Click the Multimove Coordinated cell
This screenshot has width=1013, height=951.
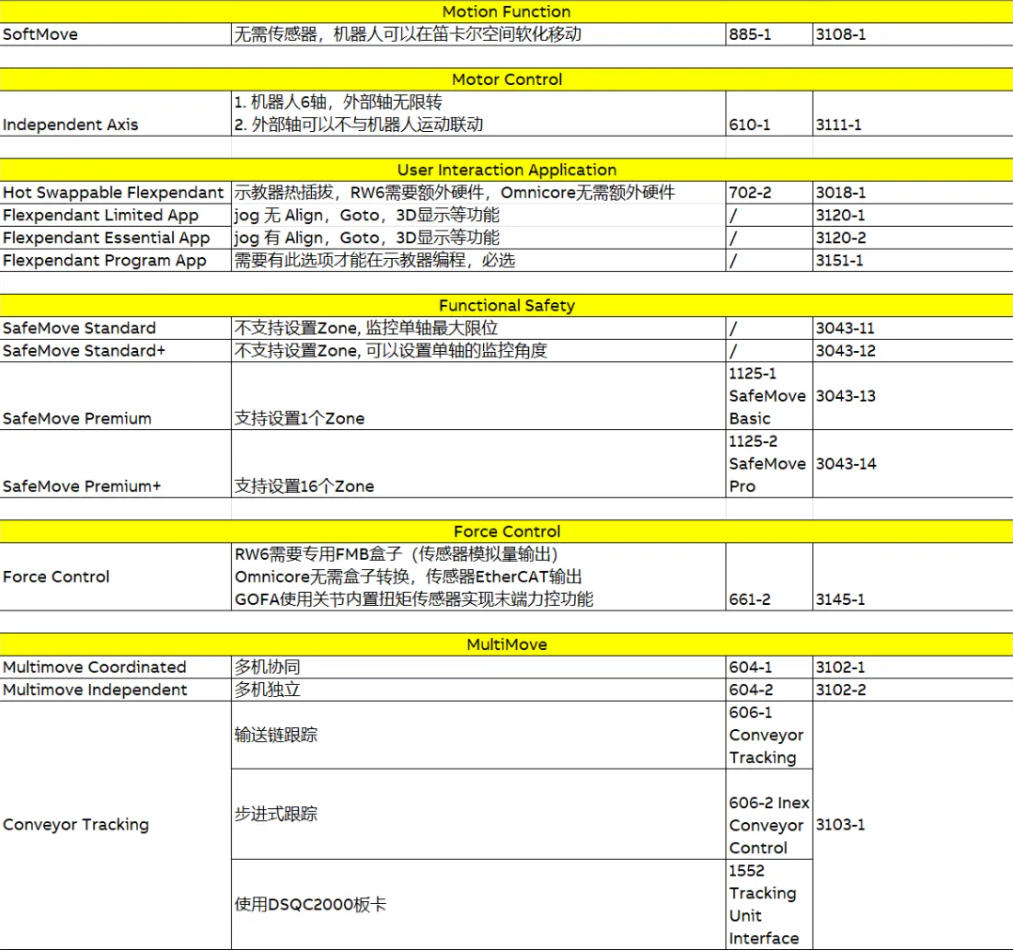tap(115, 667)
